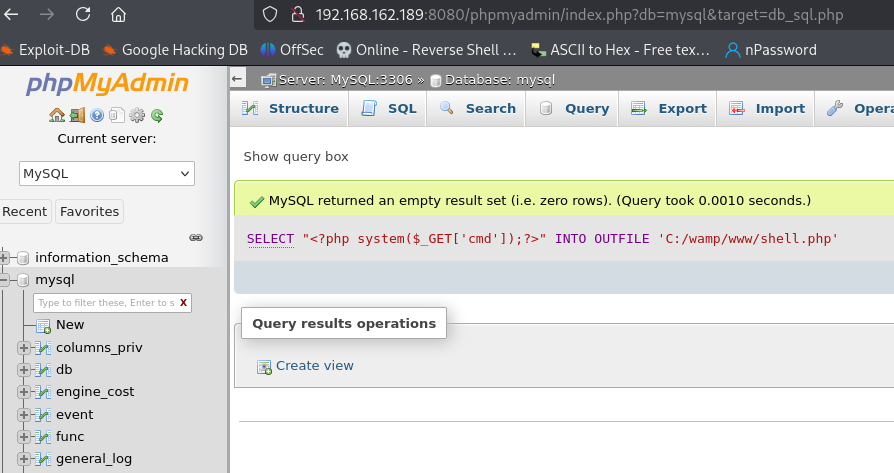Open the event table
Image resolution: width=894 pixels, height=473 pixels.
74,414
